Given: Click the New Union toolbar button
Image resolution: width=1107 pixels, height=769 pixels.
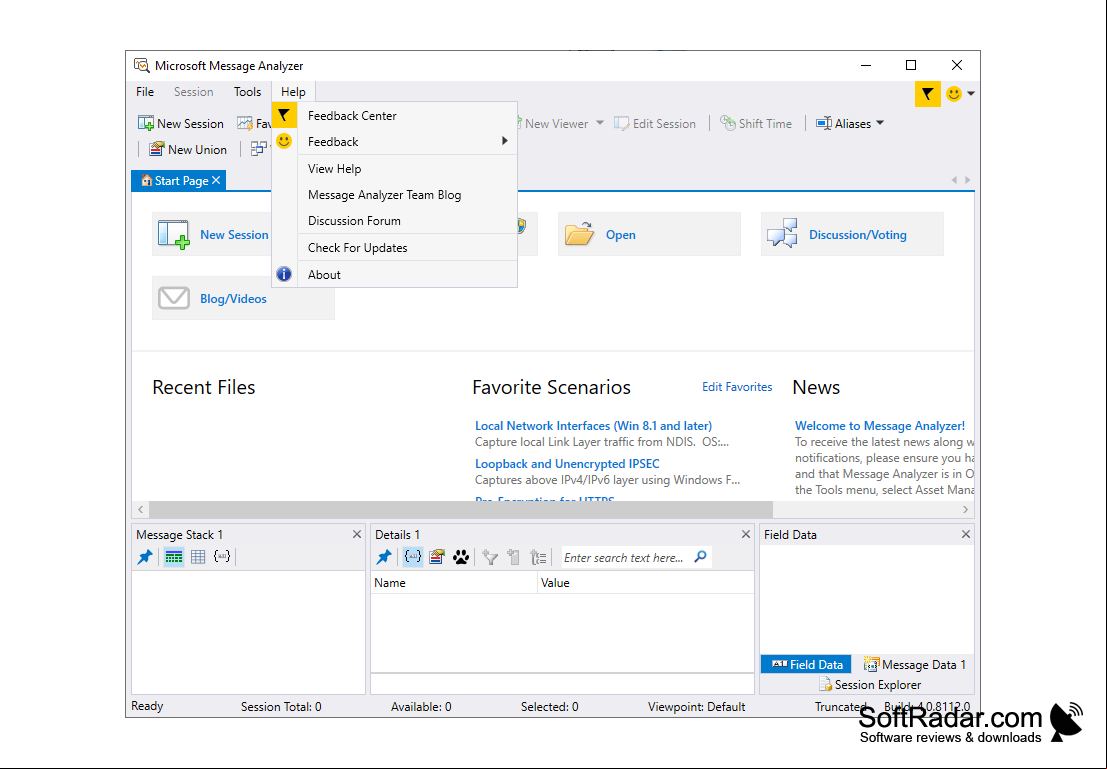Looking at the screenshot, I should (188, 150).
